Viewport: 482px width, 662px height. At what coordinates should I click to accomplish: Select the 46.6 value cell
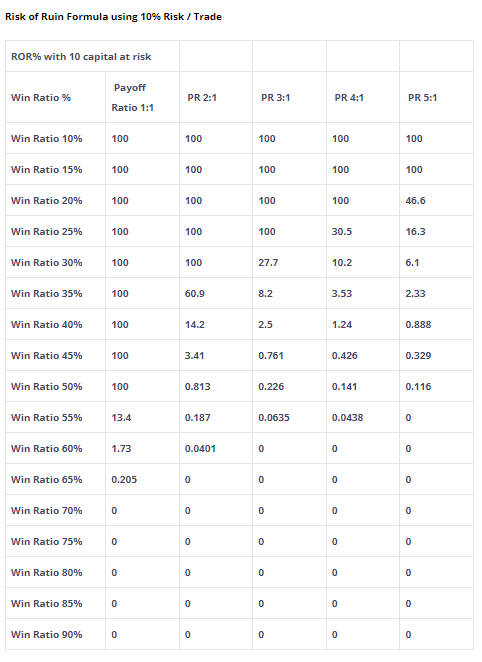(x=436, y=200)
